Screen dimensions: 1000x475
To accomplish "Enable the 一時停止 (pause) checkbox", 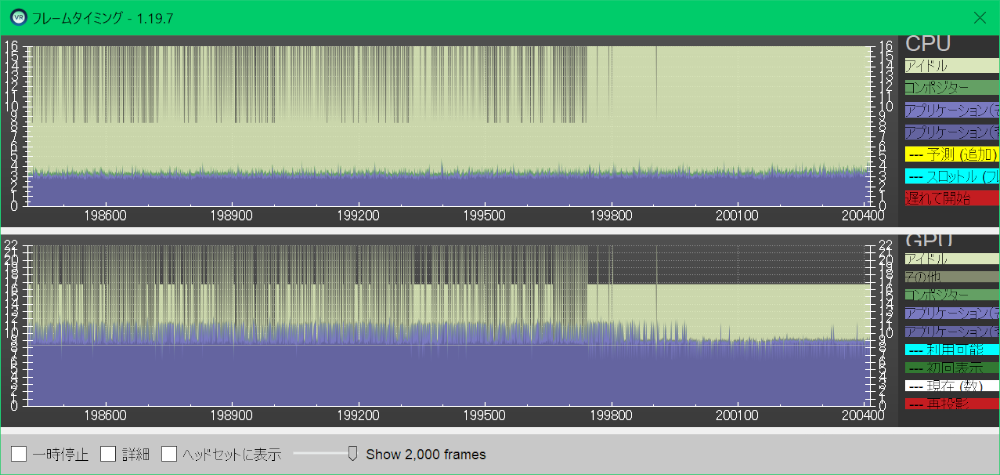I will click(x=19, y=454).
